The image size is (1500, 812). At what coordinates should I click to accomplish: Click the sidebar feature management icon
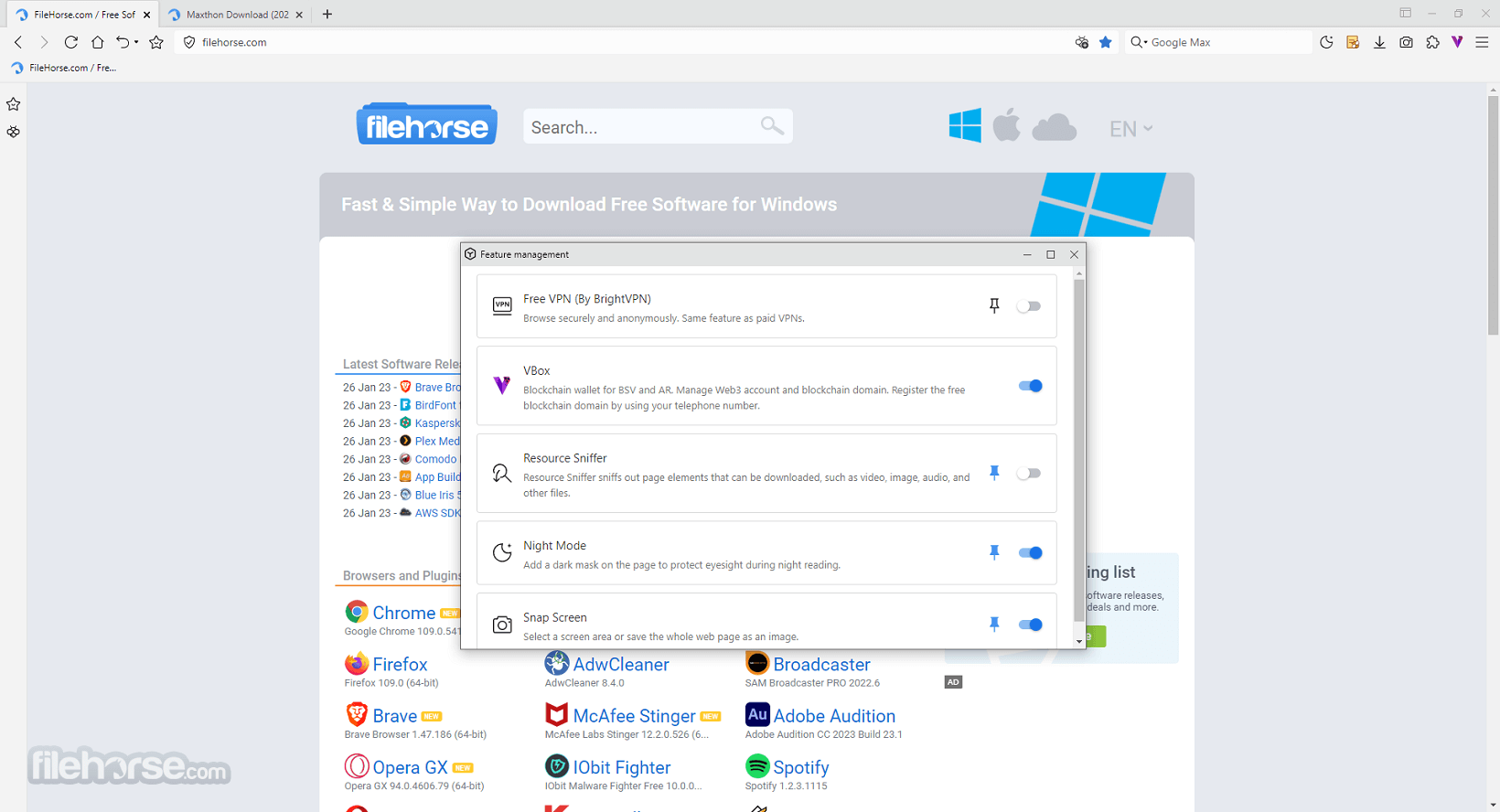(x=13, y=132)
